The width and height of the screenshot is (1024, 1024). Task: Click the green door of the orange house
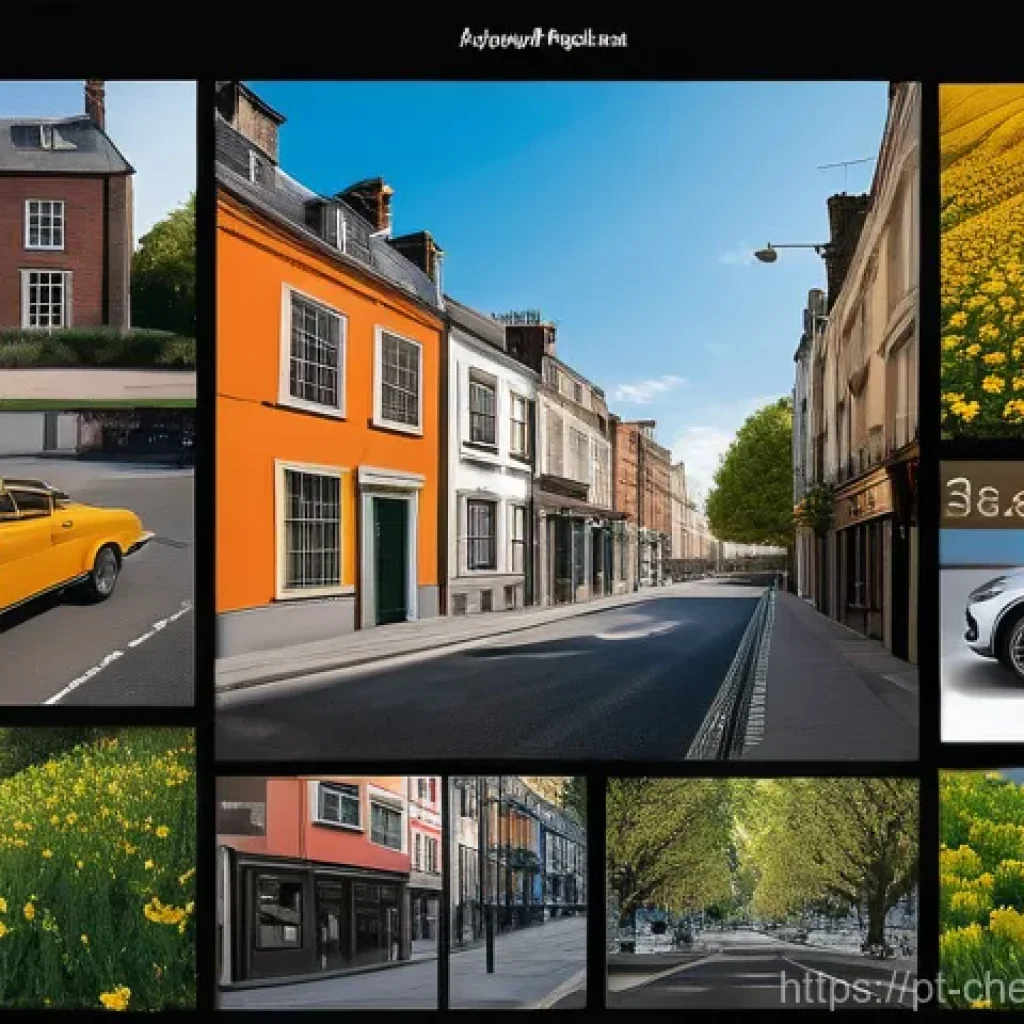tap(390, 560)
